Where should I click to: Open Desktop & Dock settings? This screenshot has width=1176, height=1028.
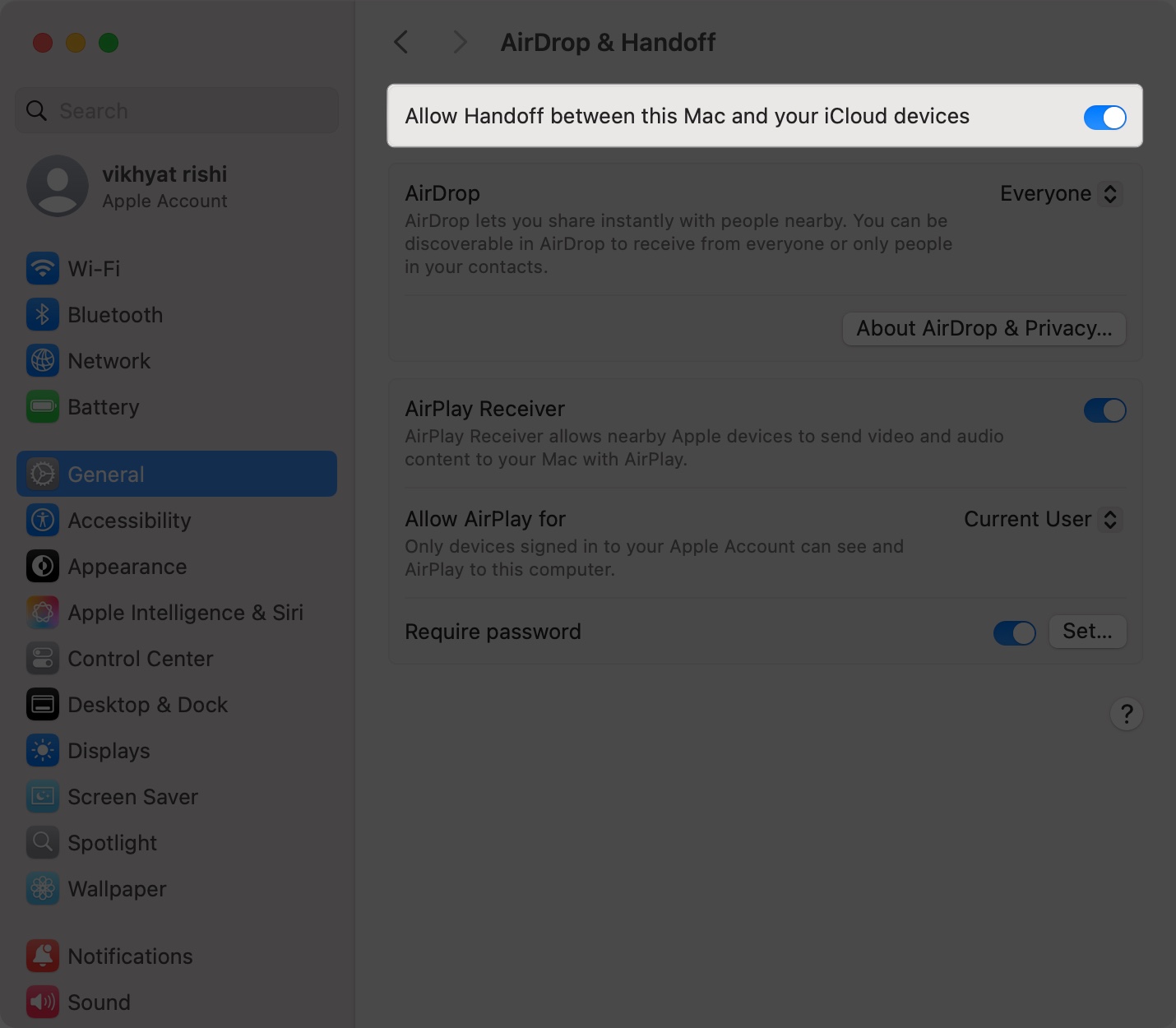[x=148, y=704]
